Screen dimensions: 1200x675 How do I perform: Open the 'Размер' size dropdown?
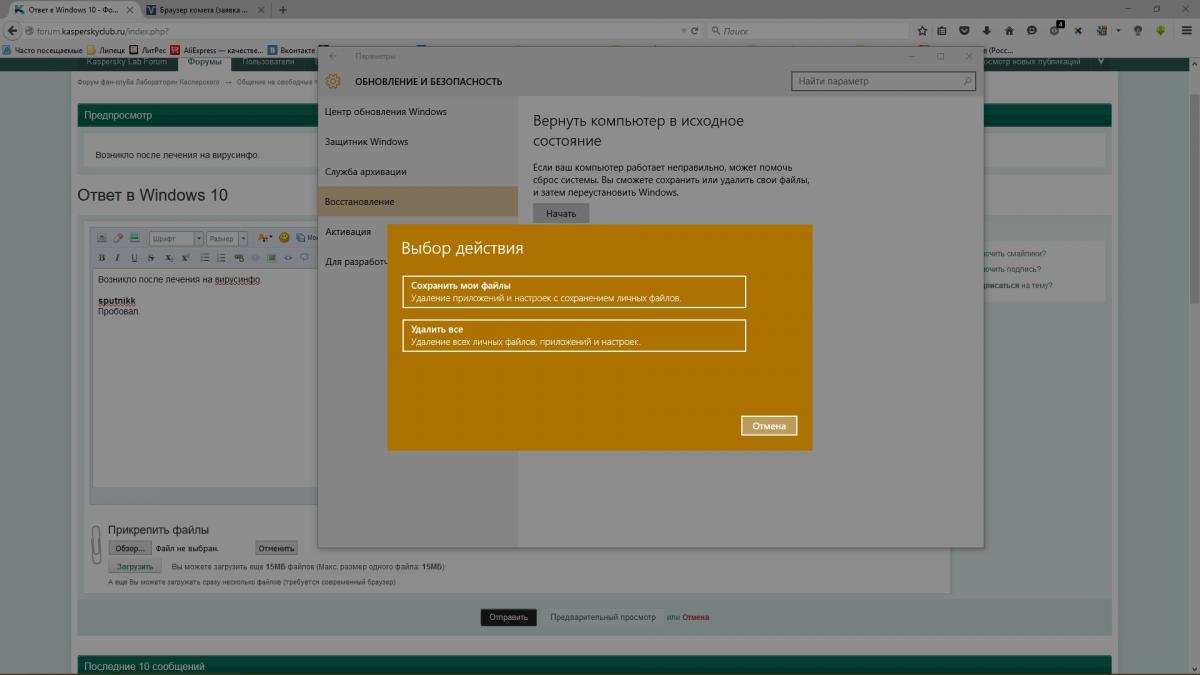point(228,238)
